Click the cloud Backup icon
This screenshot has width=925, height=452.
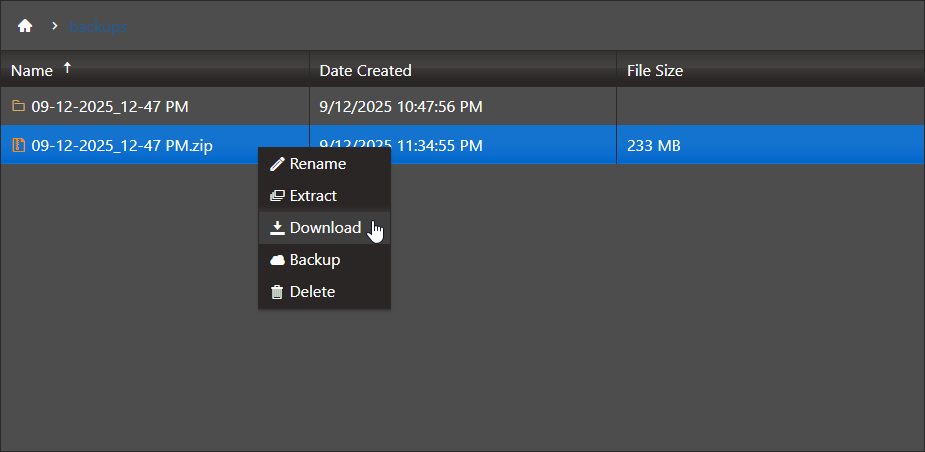[277, 260]
